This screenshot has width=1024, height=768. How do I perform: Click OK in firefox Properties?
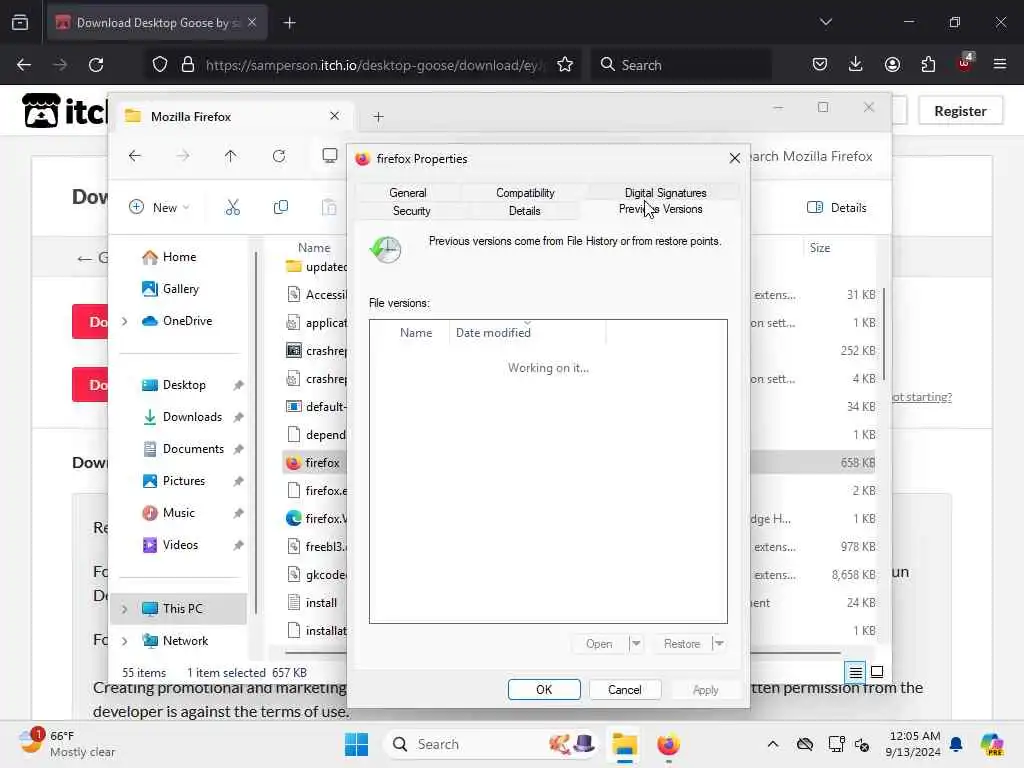click(544, 690)
